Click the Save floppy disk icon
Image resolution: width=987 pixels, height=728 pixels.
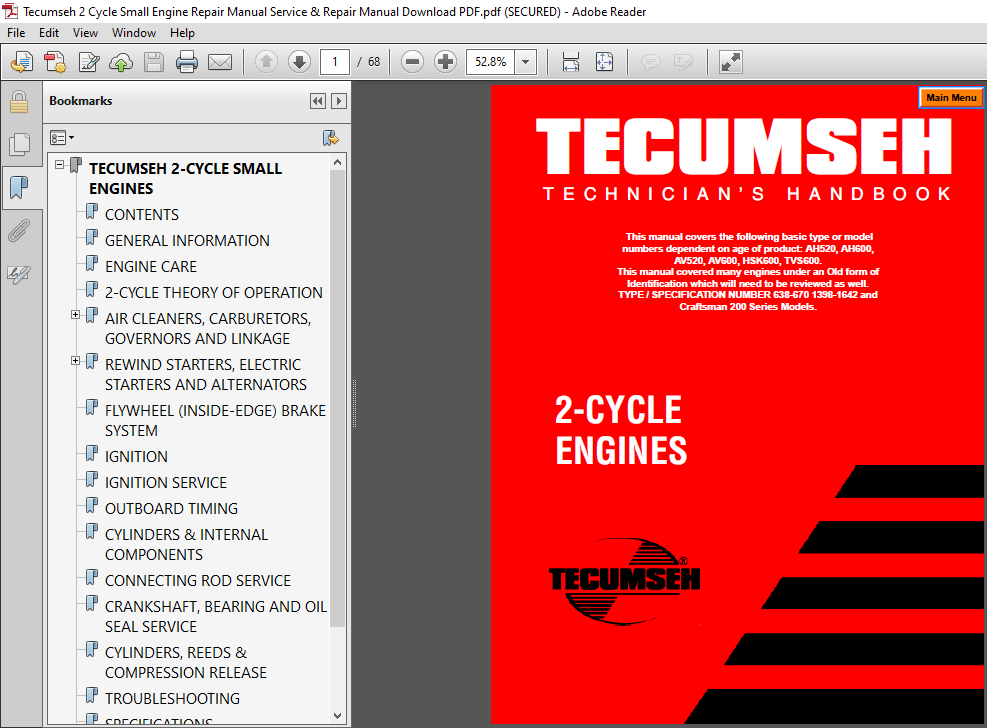[x=154, y=62]
